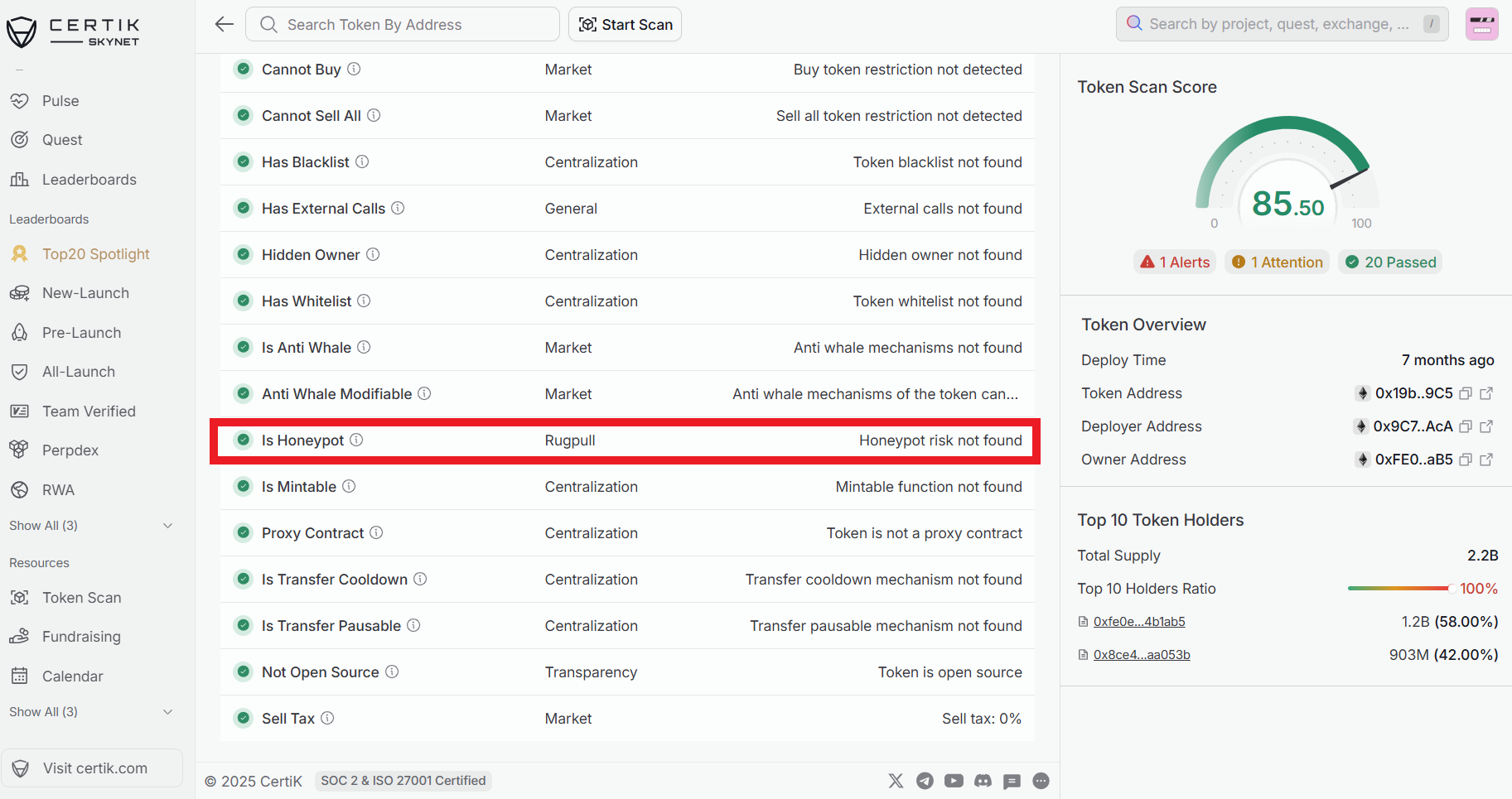
Task: Click info icon next to Is Honeypot
Action: [356, 440]
